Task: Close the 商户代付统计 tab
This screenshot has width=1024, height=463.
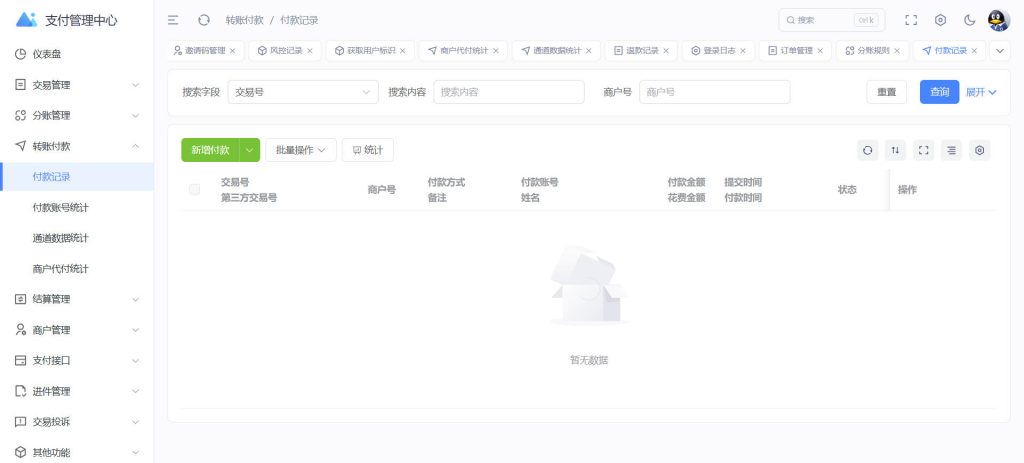Action: pyautogui.click(x=496, y=51)
